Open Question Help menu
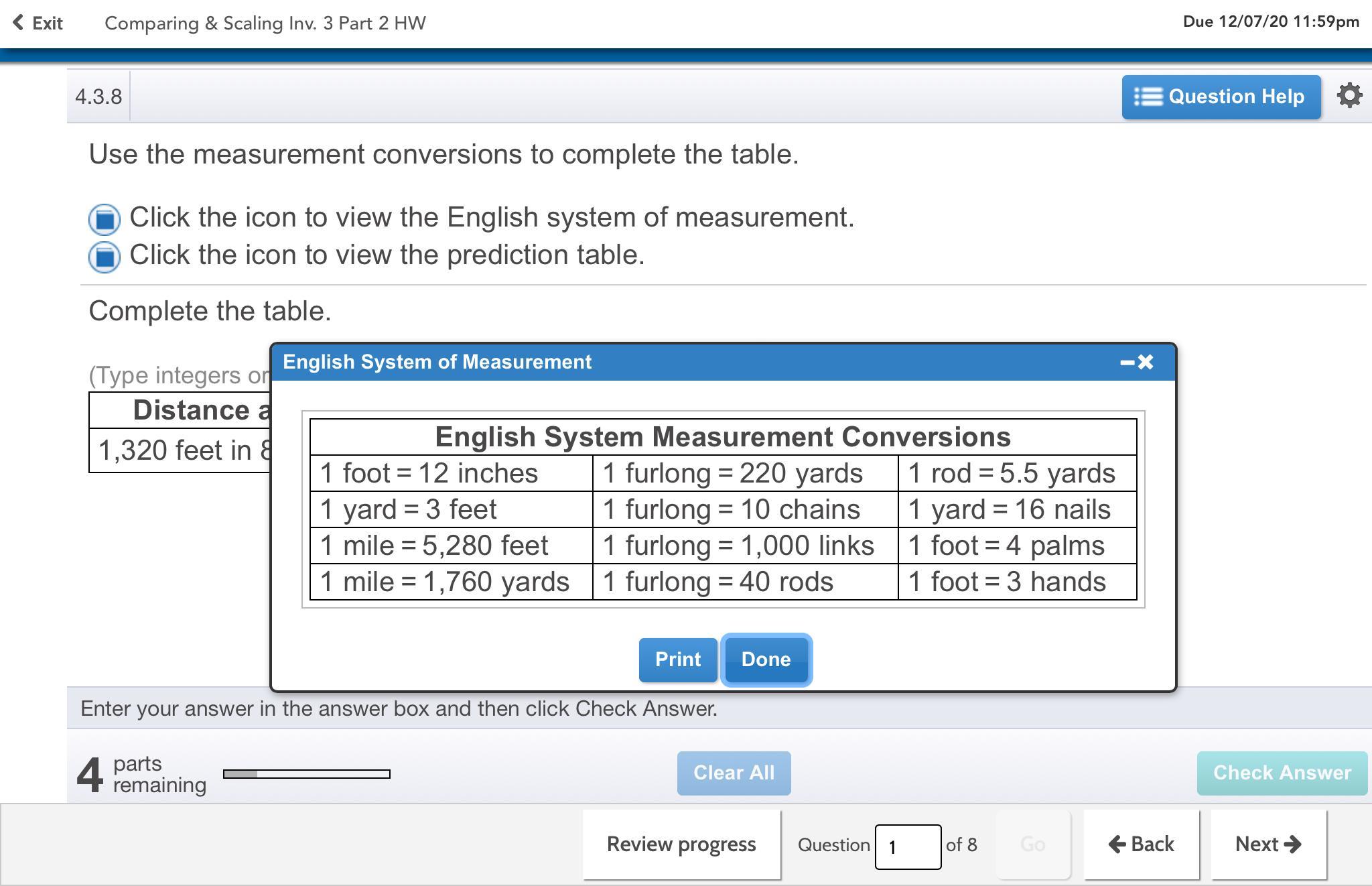 (1221, 97)
